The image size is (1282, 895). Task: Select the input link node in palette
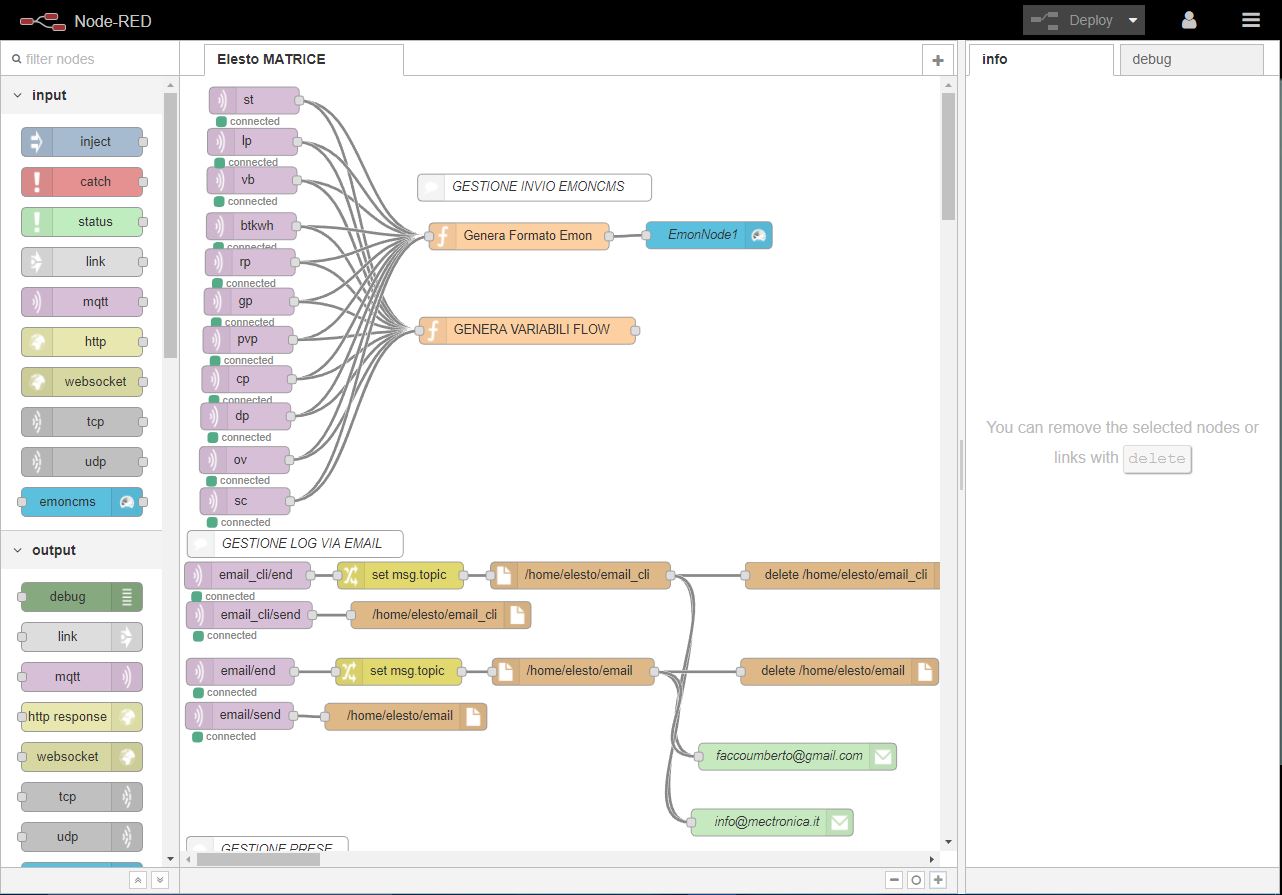(82, 262)
